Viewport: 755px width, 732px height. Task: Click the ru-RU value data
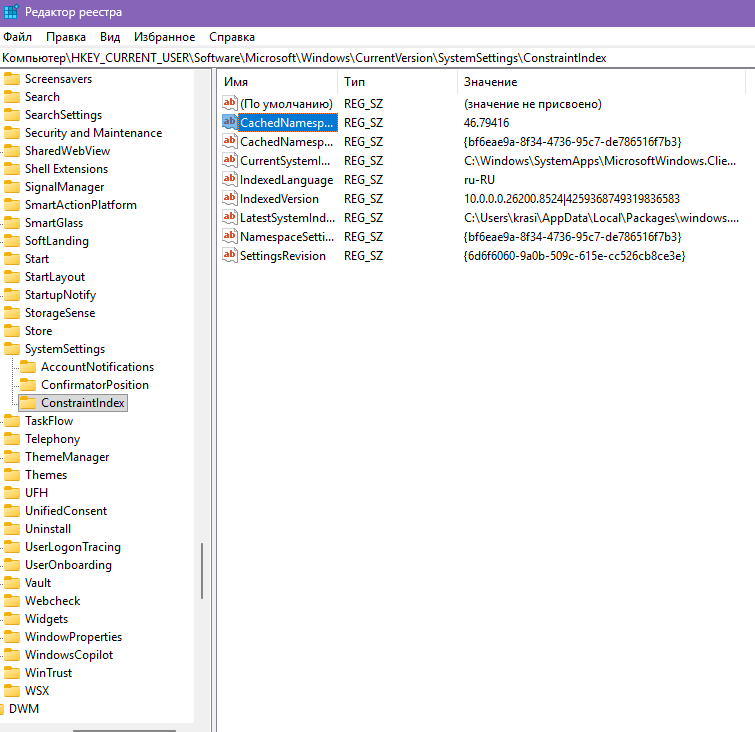(x=479, y=180)
